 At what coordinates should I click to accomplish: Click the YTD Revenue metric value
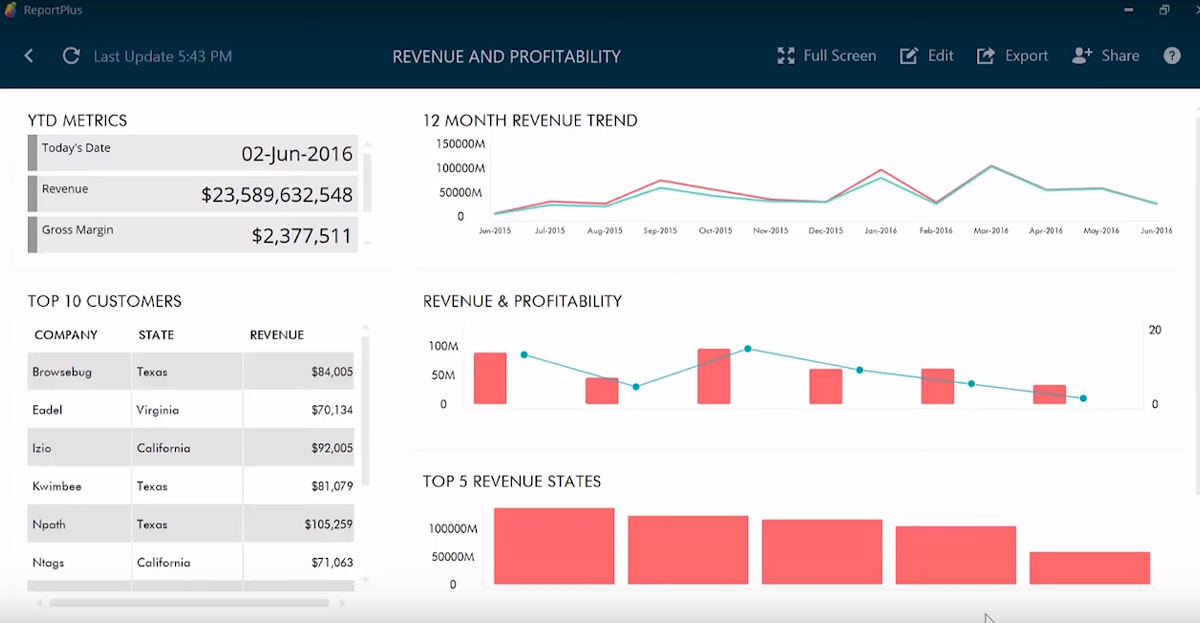[x=277, y=195]
